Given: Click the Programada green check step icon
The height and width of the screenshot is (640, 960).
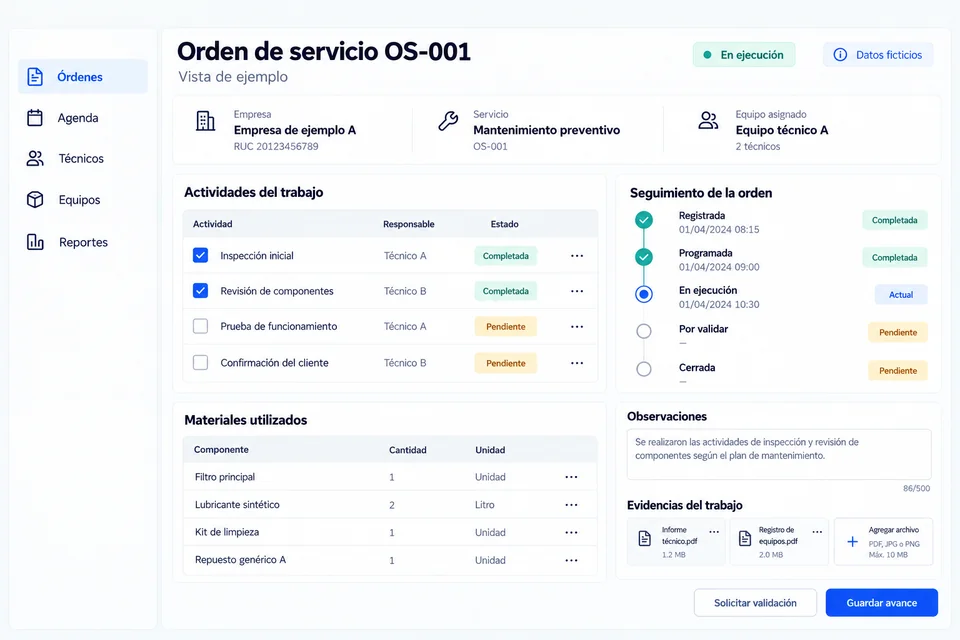Looking at the screenshot, I should point(643,257).
